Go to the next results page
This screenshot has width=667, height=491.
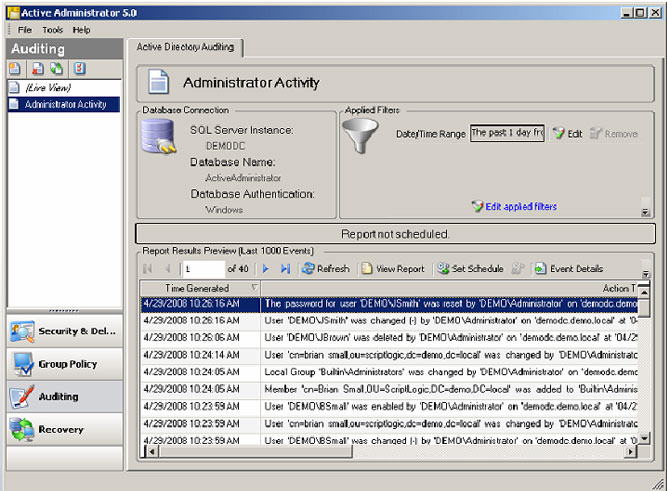coord(266,268)
